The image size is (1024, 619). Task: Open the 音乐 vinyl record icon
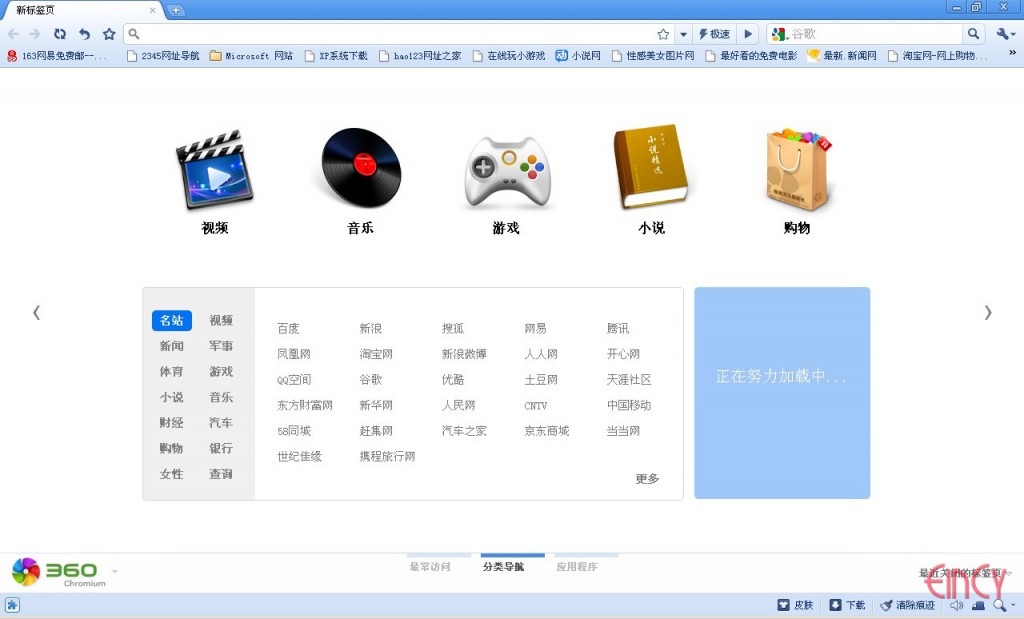[x=360, y=167]
